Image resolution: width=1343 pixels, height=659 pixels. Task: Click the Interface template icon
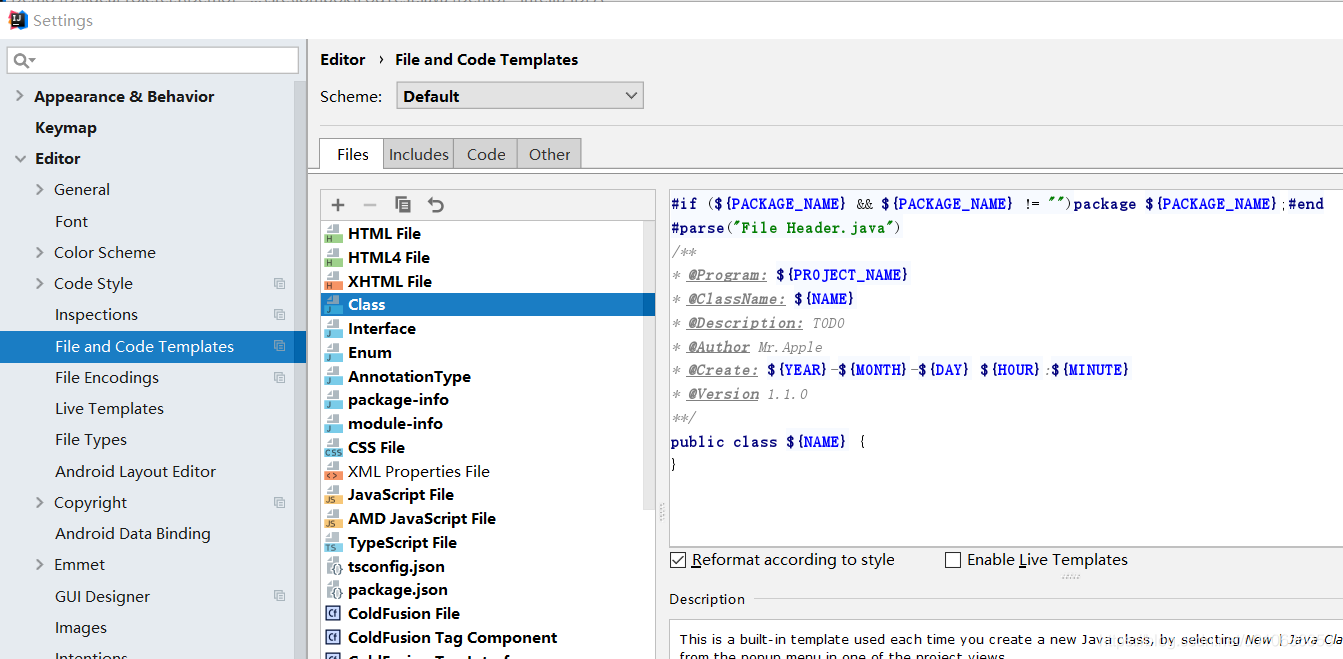[x=333, y=329]
